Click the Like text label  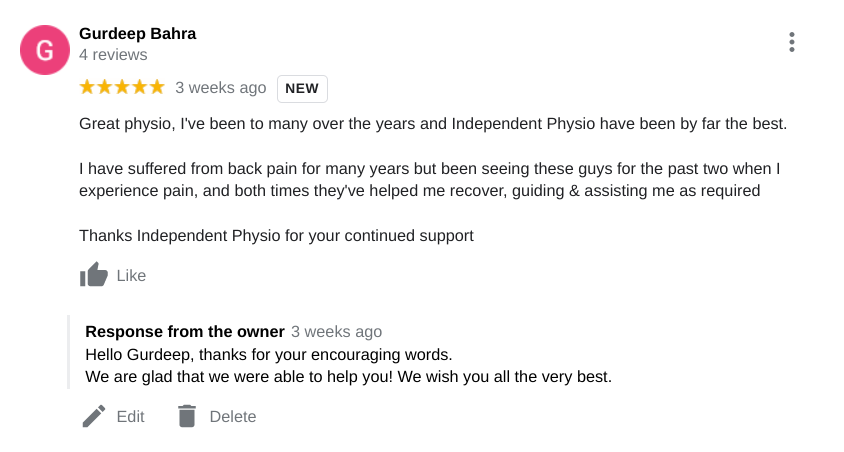(131, 276)
